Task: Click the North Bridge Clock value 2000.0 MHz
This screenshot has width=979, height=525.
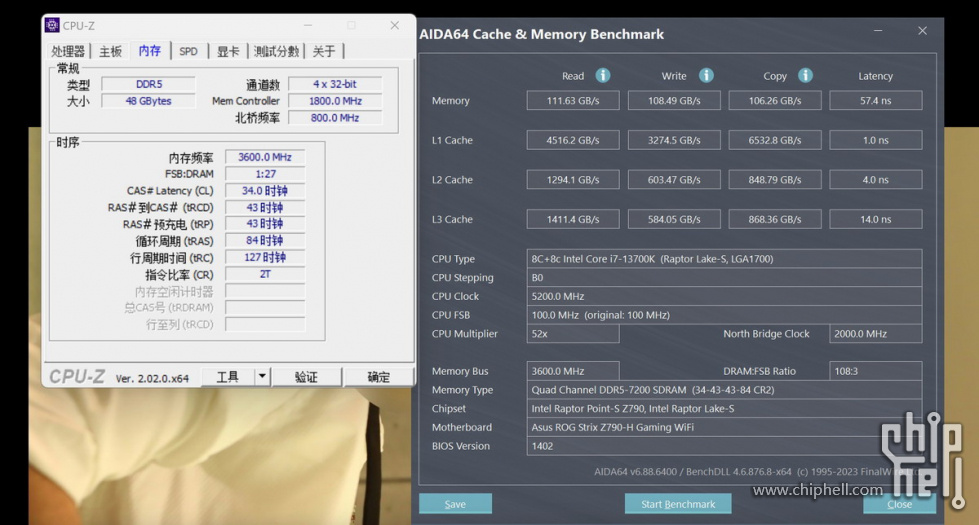Action: pyautogui.click(x=876, y=334)
